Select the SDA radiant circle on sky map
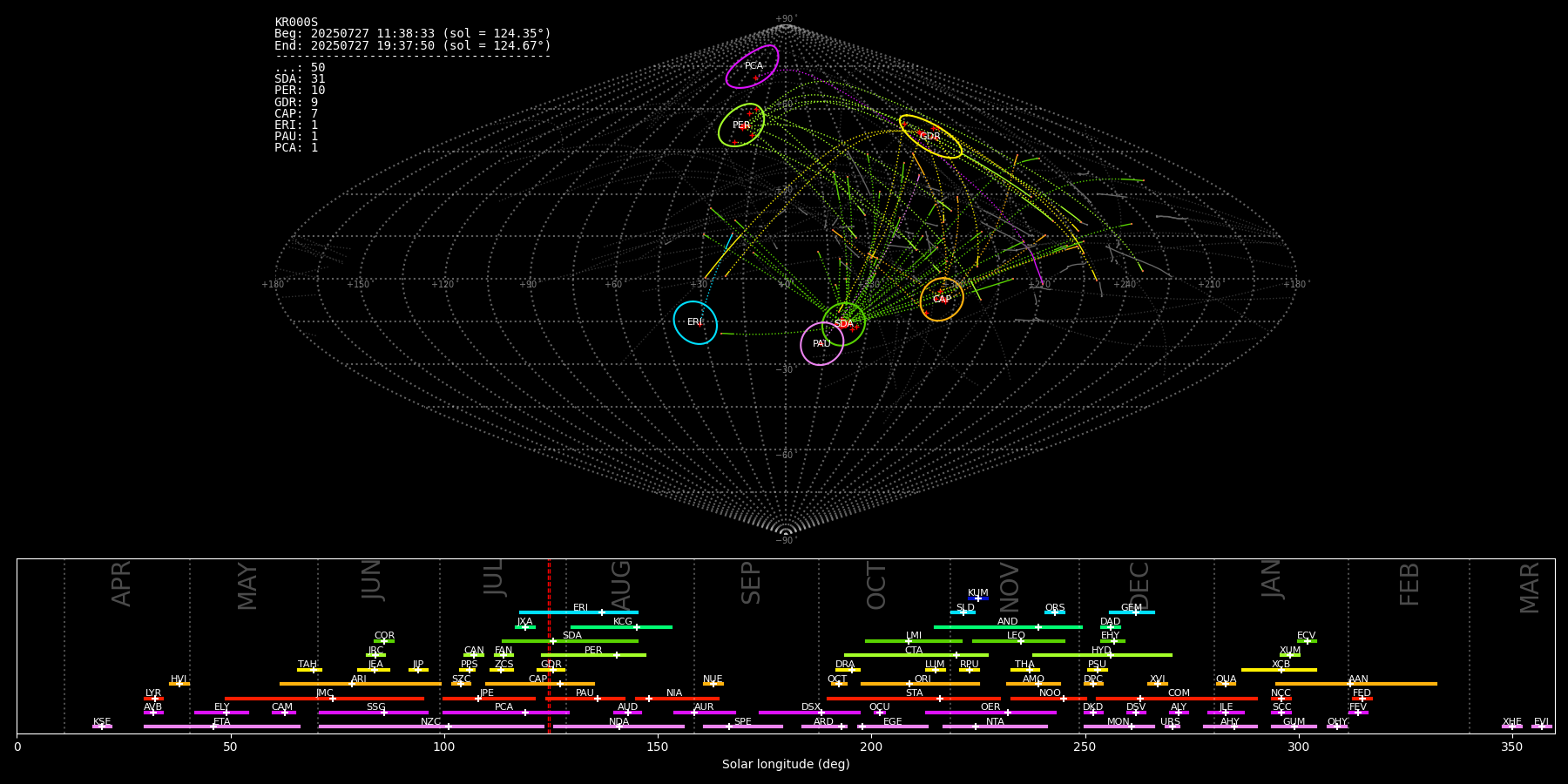1568x784 pixels. (843, 324)
